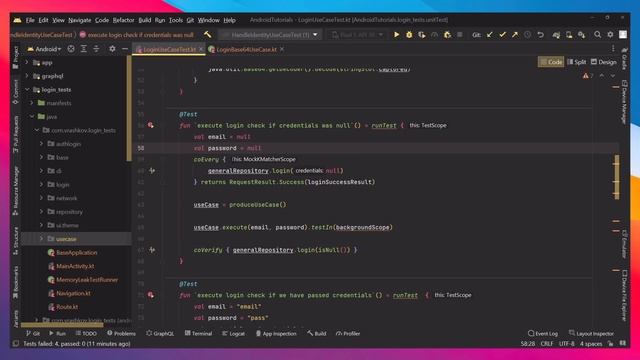Close the LoginBase64UseCase.kt tab

pyautogui.click(x=282, y=49)
